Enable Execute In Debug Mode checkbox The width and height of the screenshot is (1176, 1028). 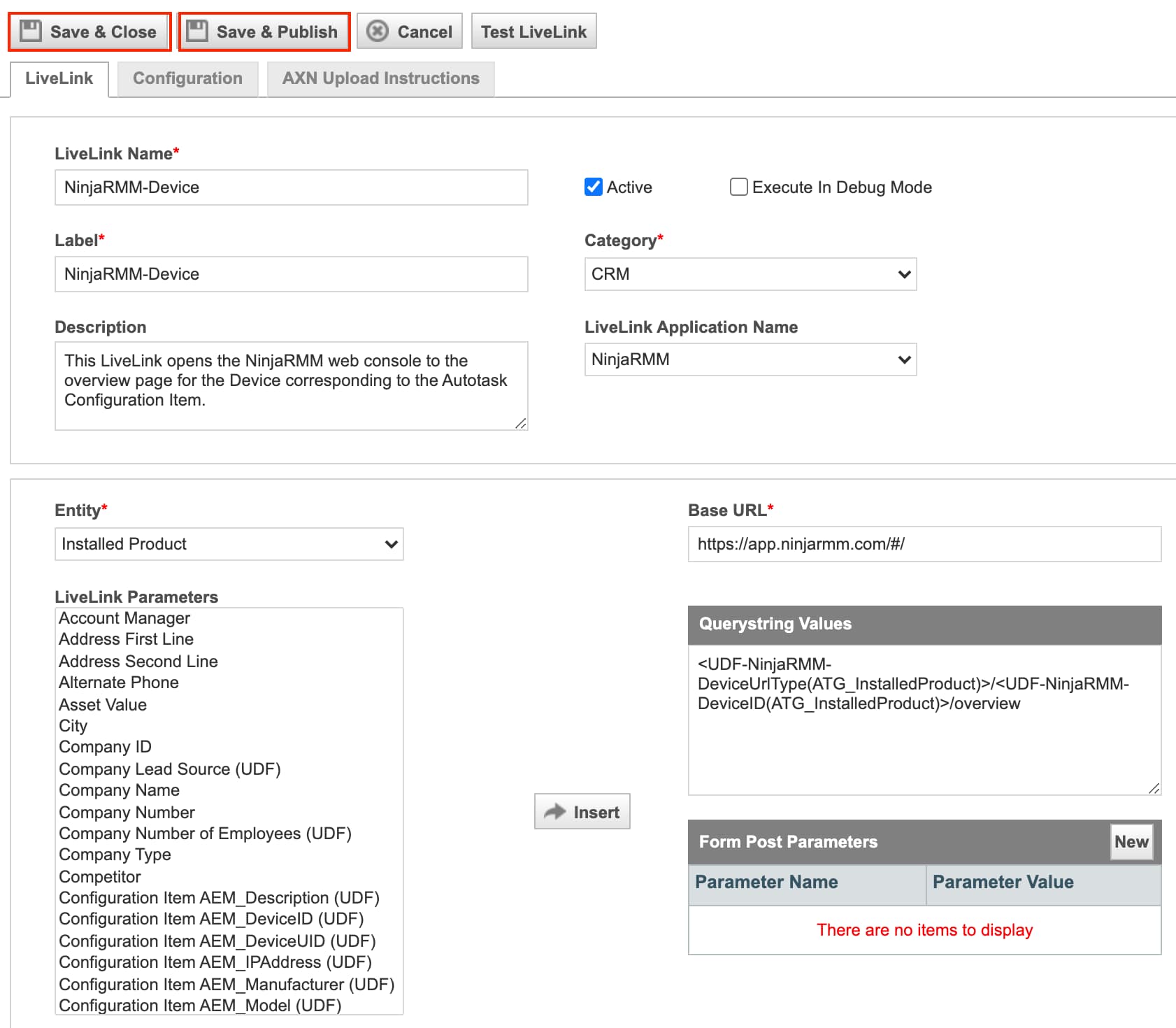click(x=738, y=187)
